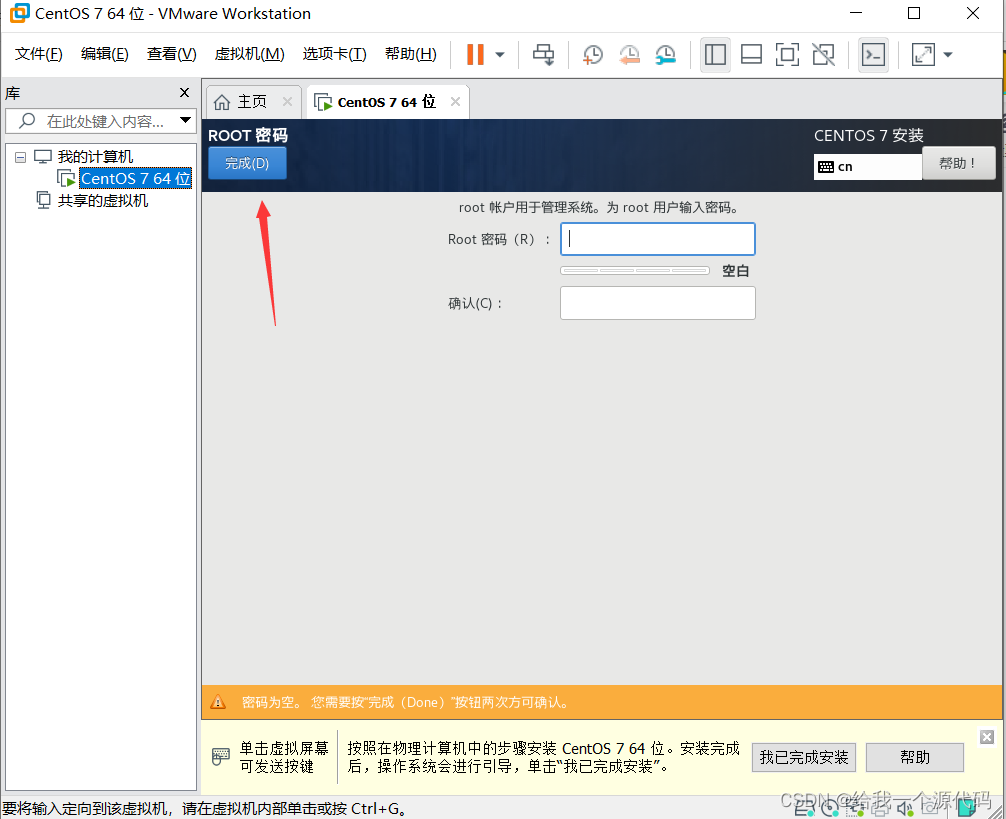Click the stretch guest display icon

coord(923,55)
